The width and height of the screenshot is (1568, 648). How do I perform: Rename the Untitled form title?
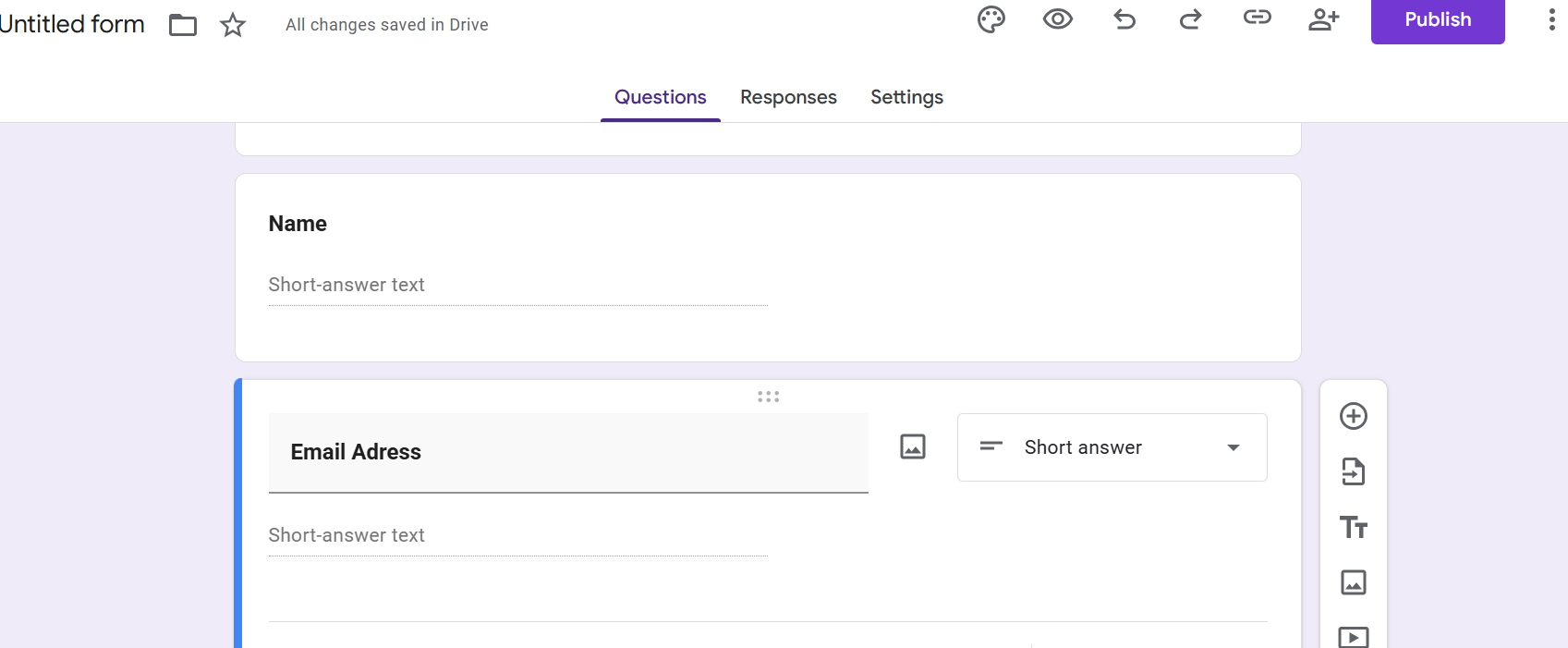(72, 24)
